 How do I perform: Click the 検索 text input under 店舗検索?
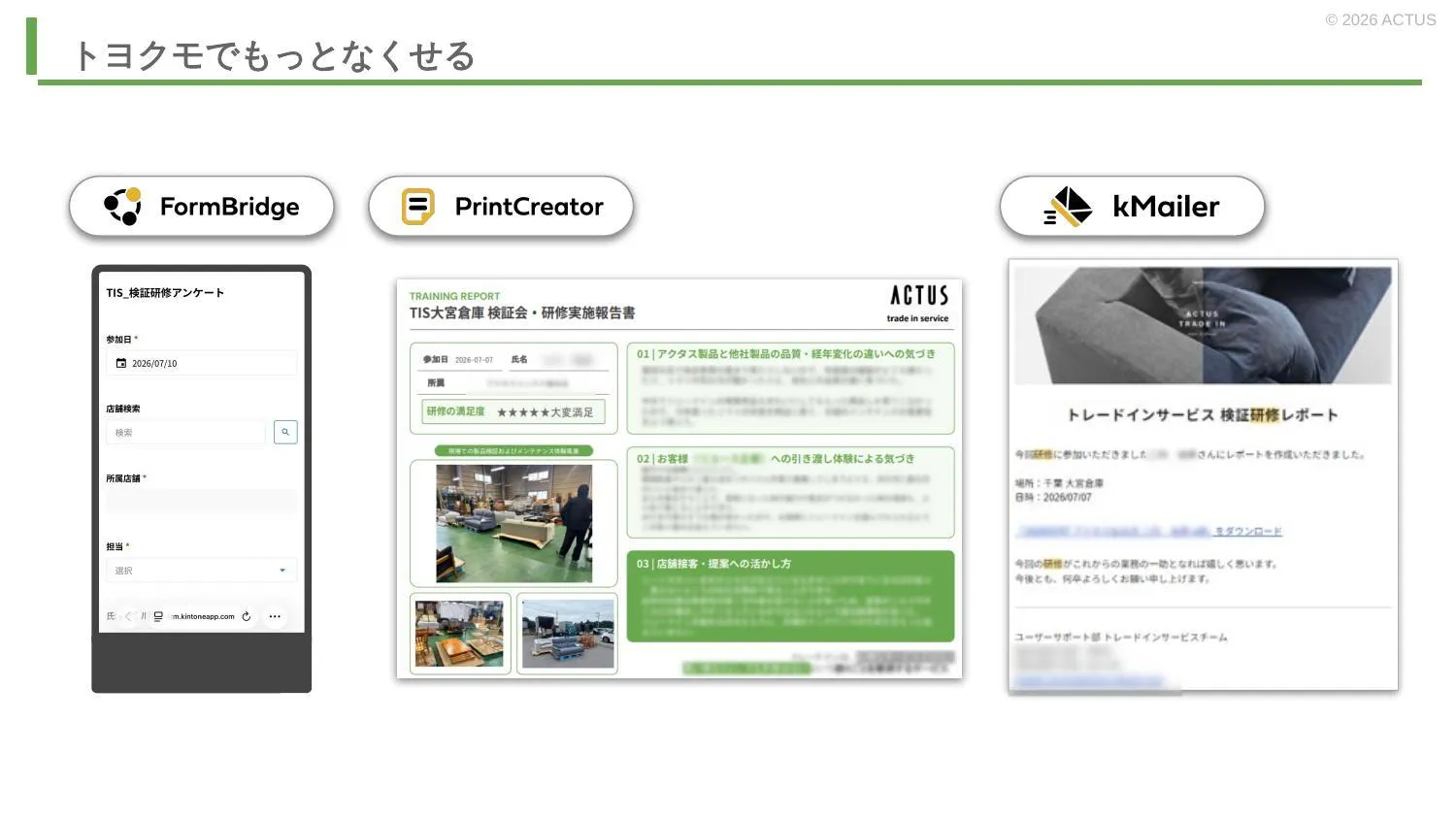(185, 433)
